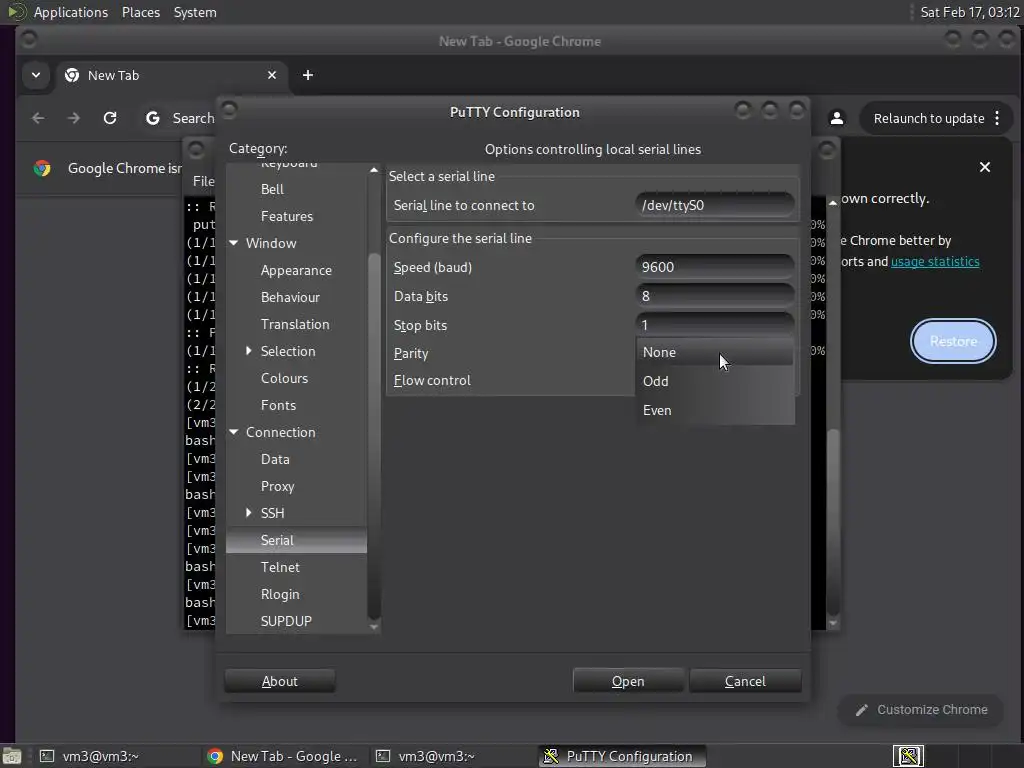The width and height of the screenshot is (1024, 768).
Task: Open a new Chrome tab with plus
Action: pyautogui.click(x=308, y=75)
